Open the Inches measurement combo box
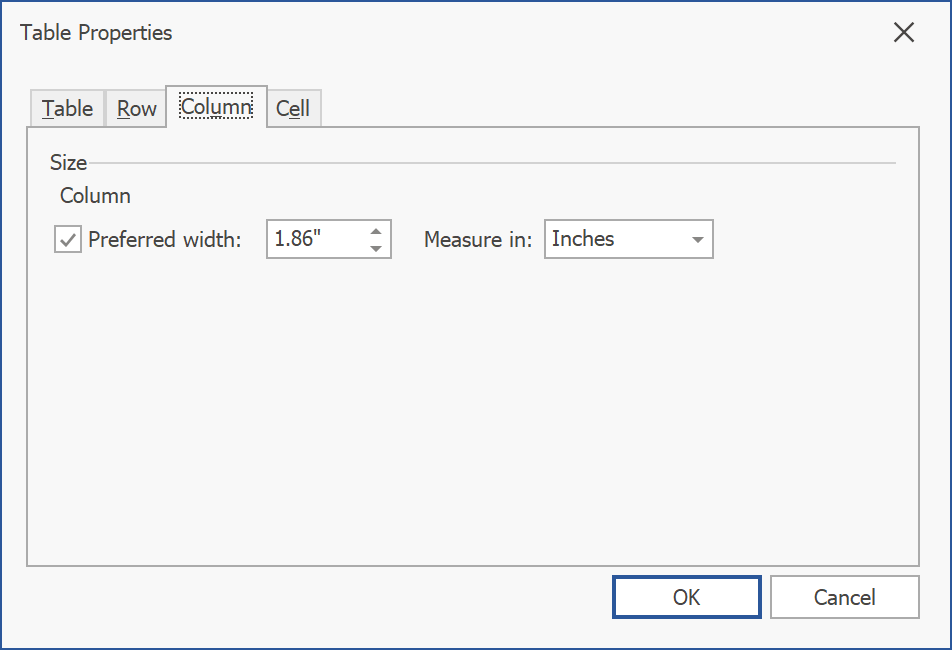The image size is (952, 650). (615, 240)
